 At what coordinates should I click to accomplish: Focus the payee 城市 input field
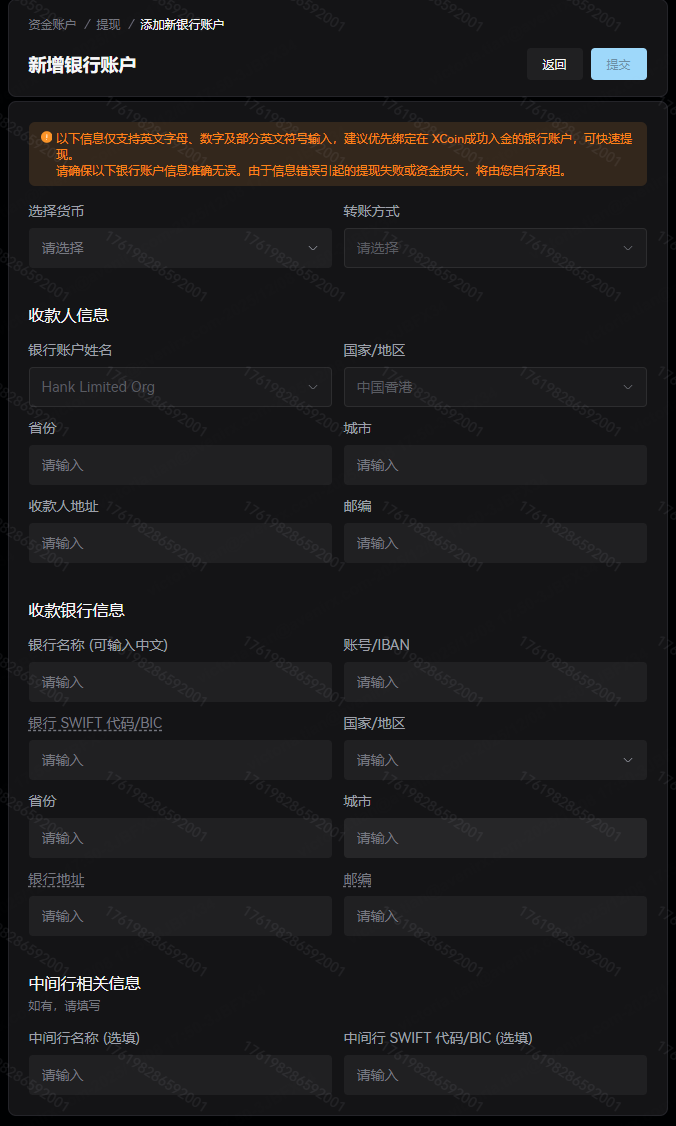click(x=495, y=465)
